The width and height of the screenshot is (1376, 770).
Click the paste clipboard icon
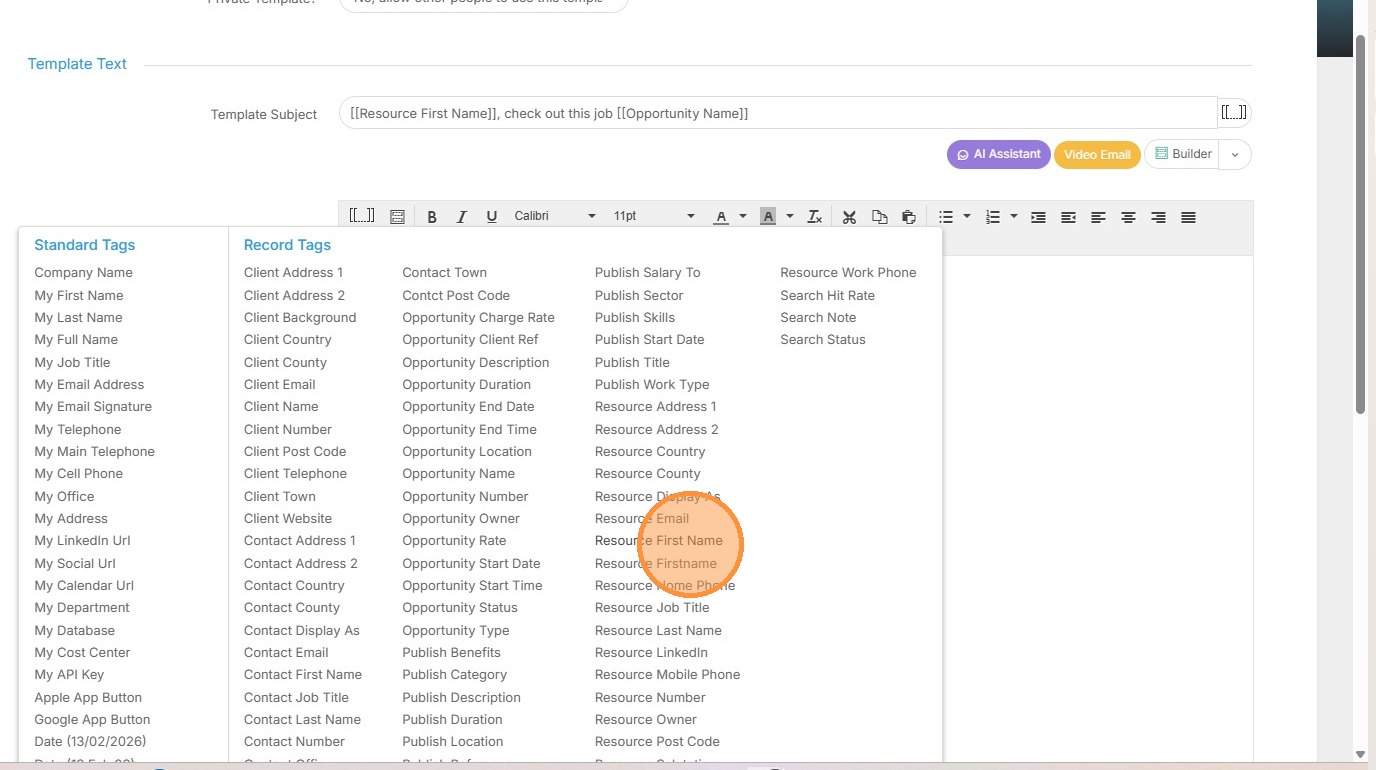pyautogui.click(x=908, y=217)
